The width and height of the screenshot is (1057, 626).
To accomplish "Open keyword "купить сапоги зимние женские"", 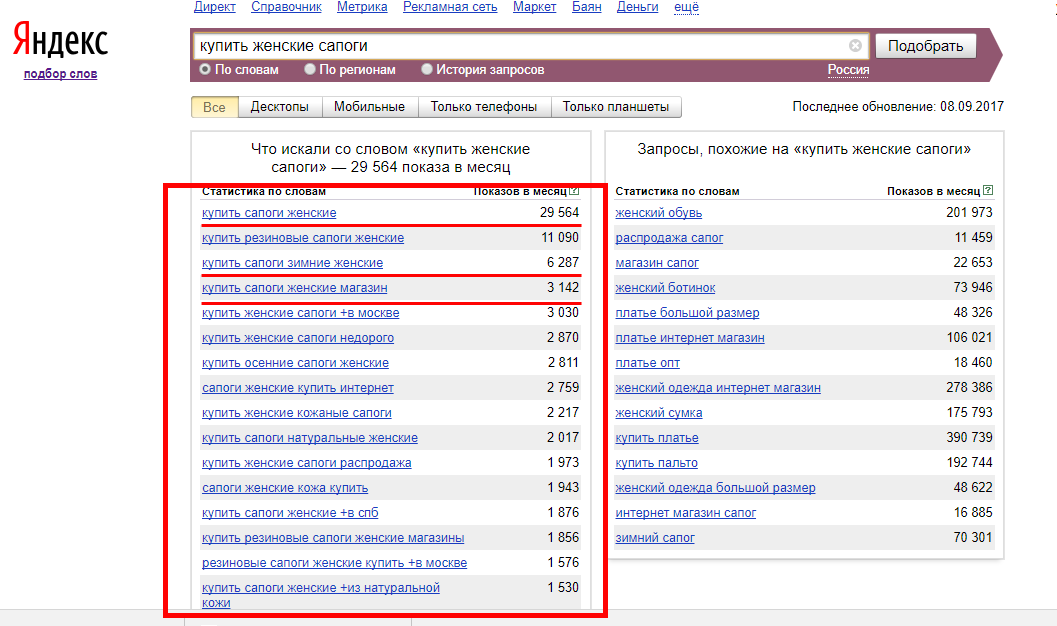I will [x=293, y=263].
